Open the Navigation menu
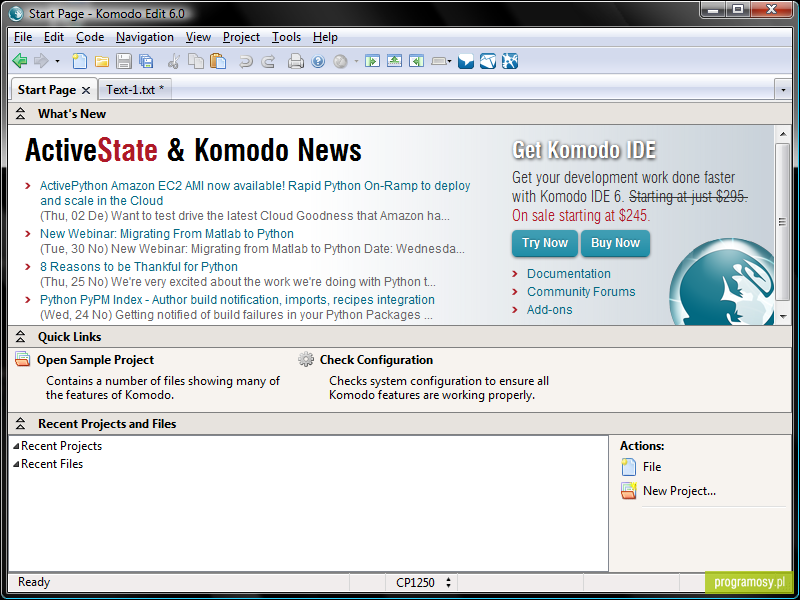 point(145,37)
